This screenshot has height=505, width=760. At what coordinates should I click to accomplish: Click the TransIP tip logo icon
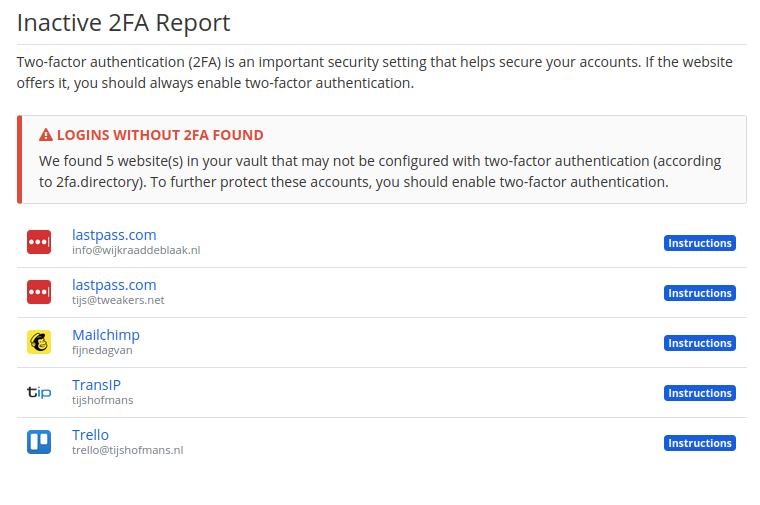39,392
